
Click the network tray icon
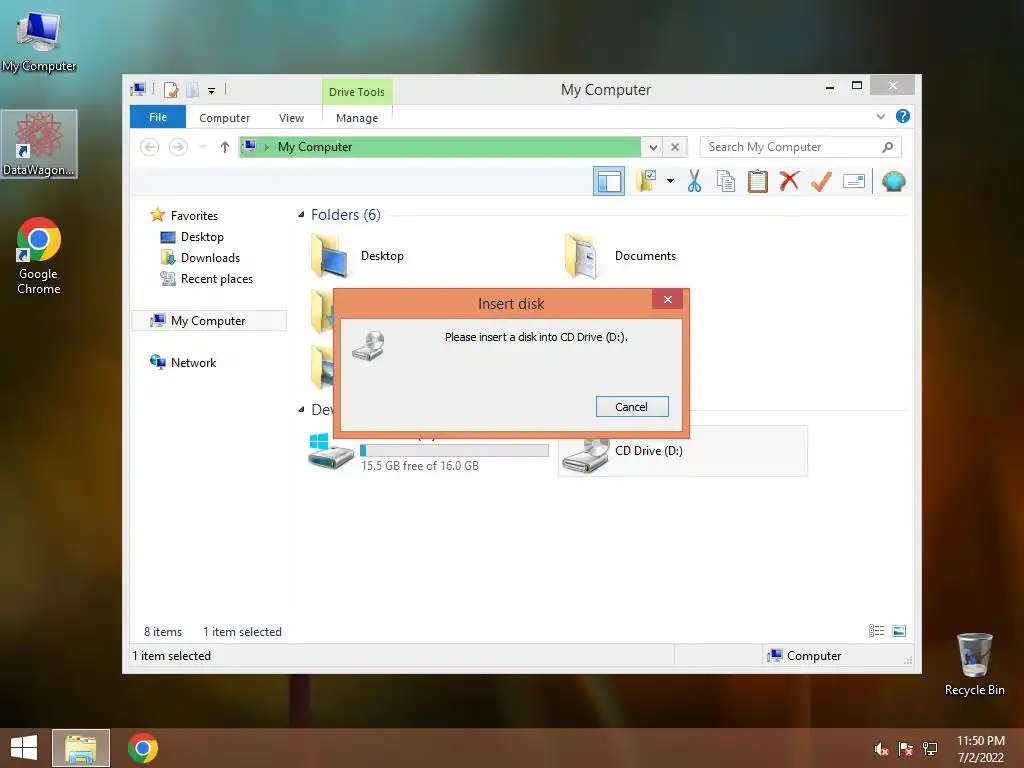(929, 749)
